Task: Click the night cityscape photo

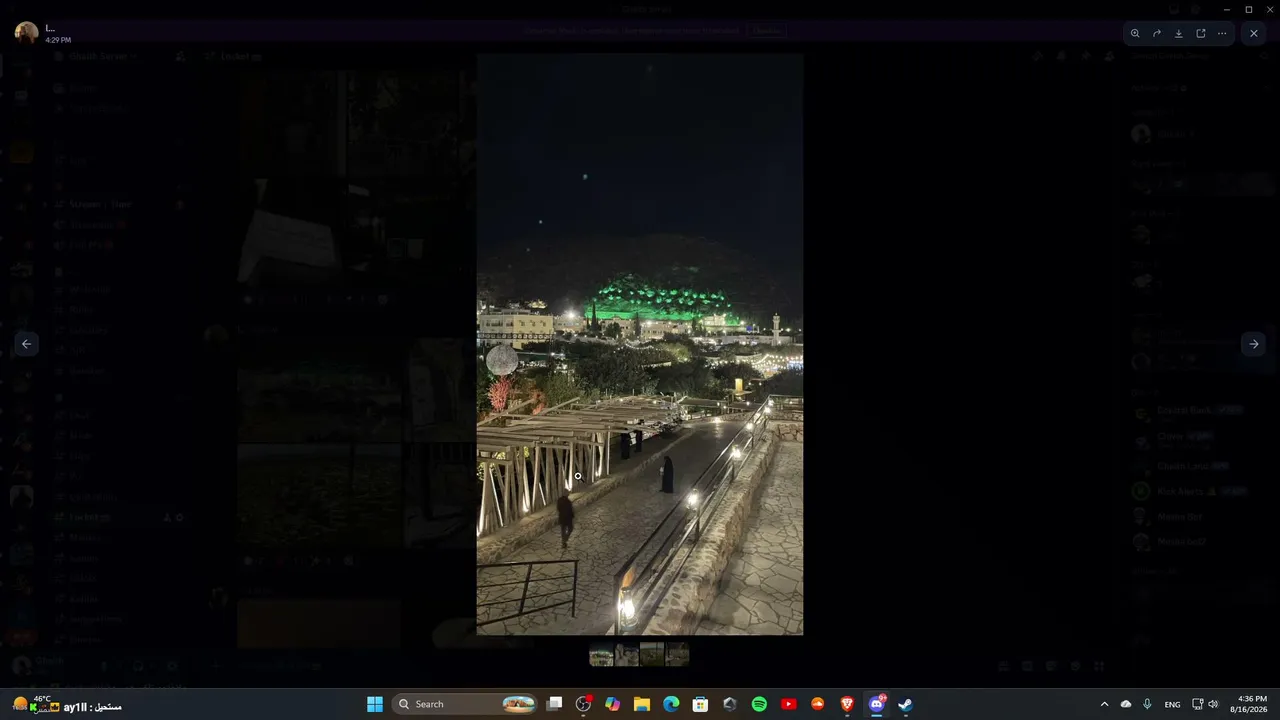Action: click(x=640, y=344)
